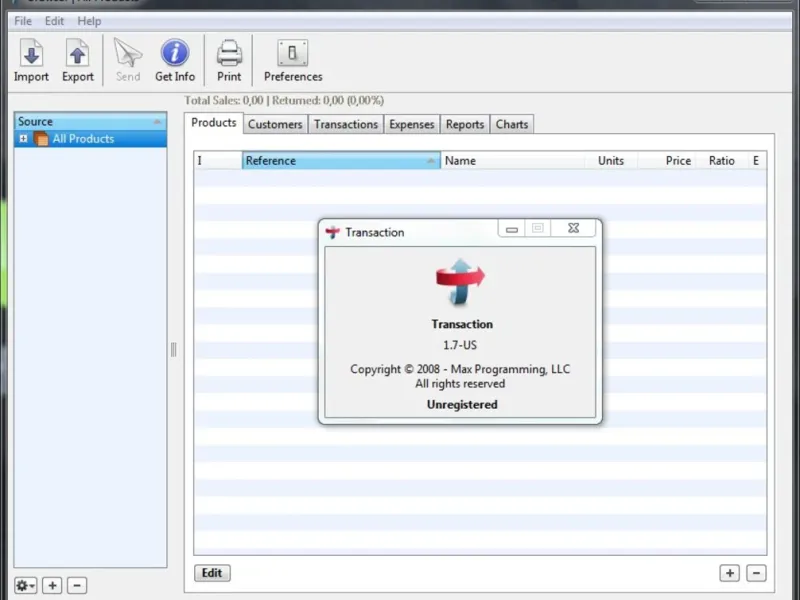Click the Total Sales status text
Viewport: 800px width, 600px height.
[284, 101]
